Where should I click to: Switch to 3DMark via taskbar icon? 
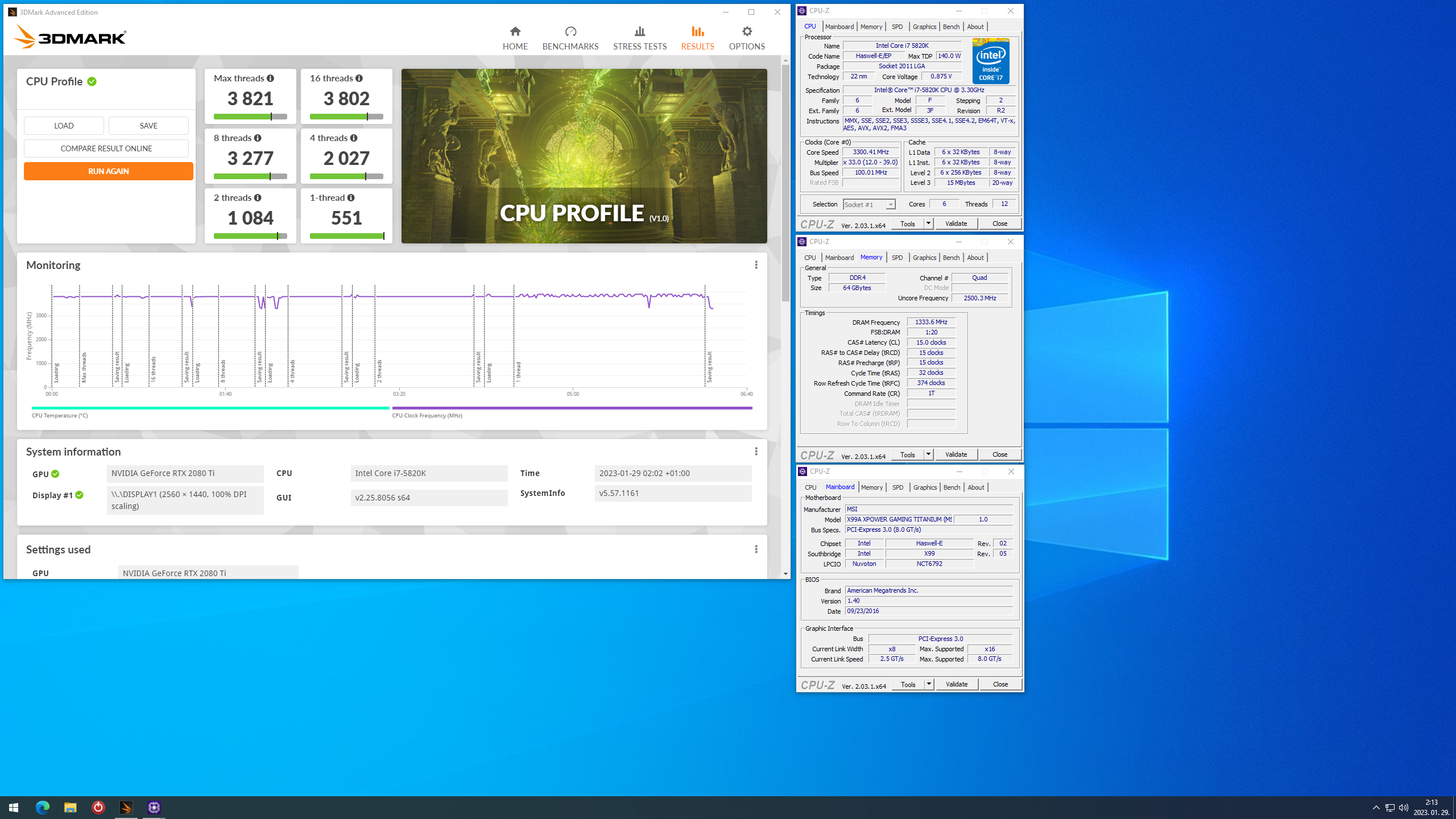tap(126, 808)
